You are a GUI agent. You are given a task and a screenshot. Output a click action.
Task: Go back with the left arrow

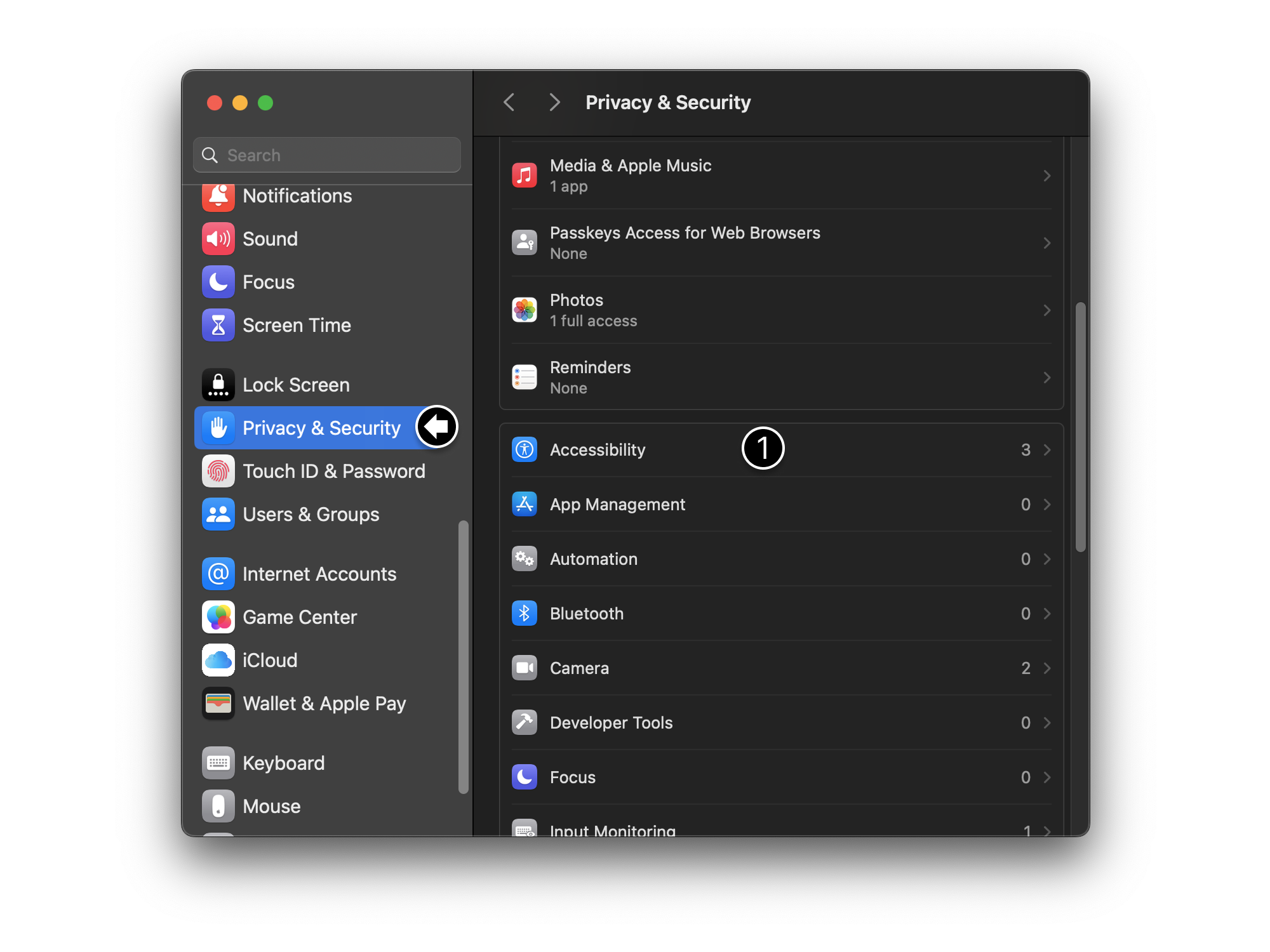pos(509,102)
